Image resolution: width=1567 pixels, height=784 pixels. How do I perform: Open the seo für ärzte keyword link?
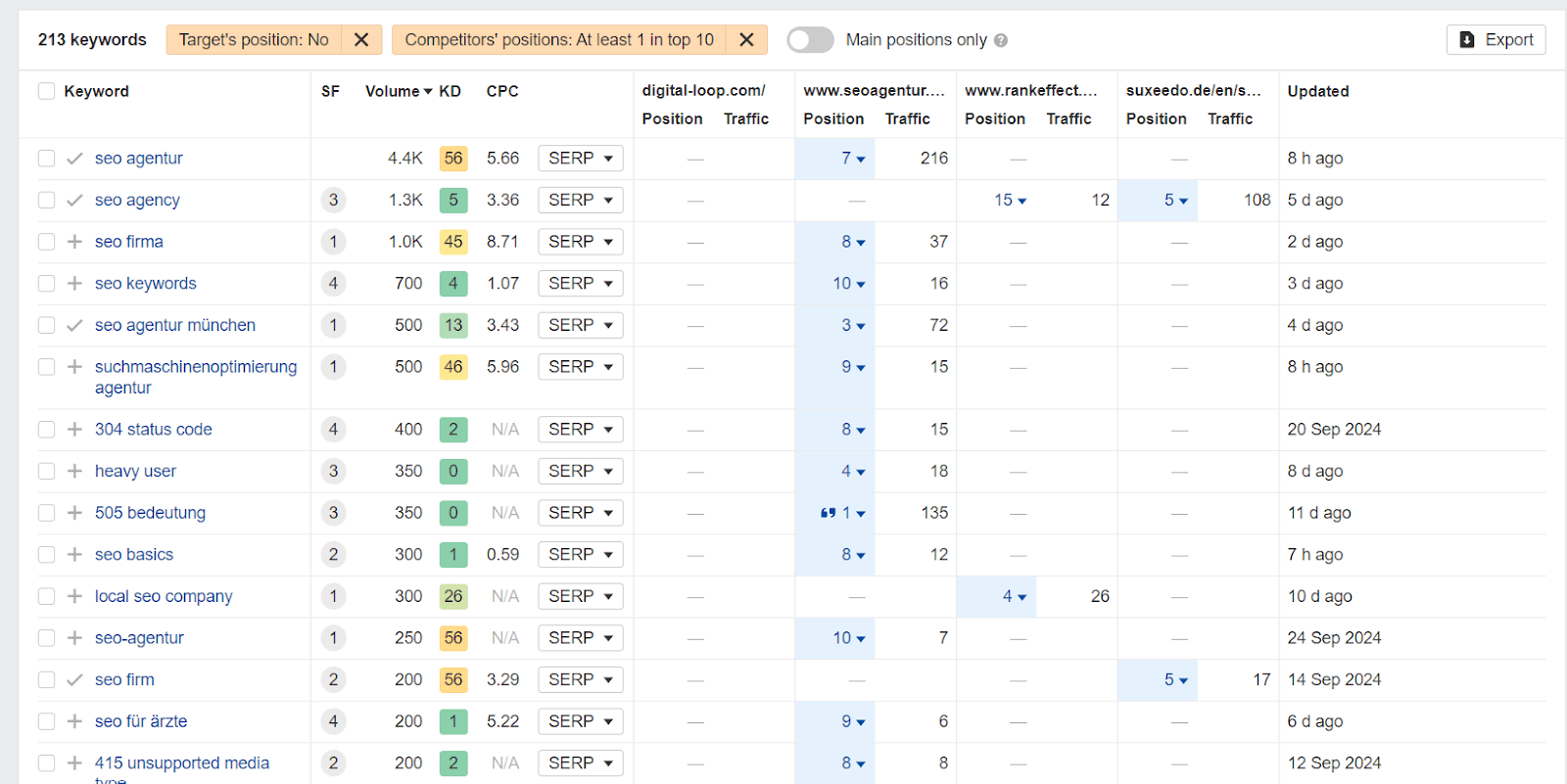pyautogui.click(x=141, y=721)
